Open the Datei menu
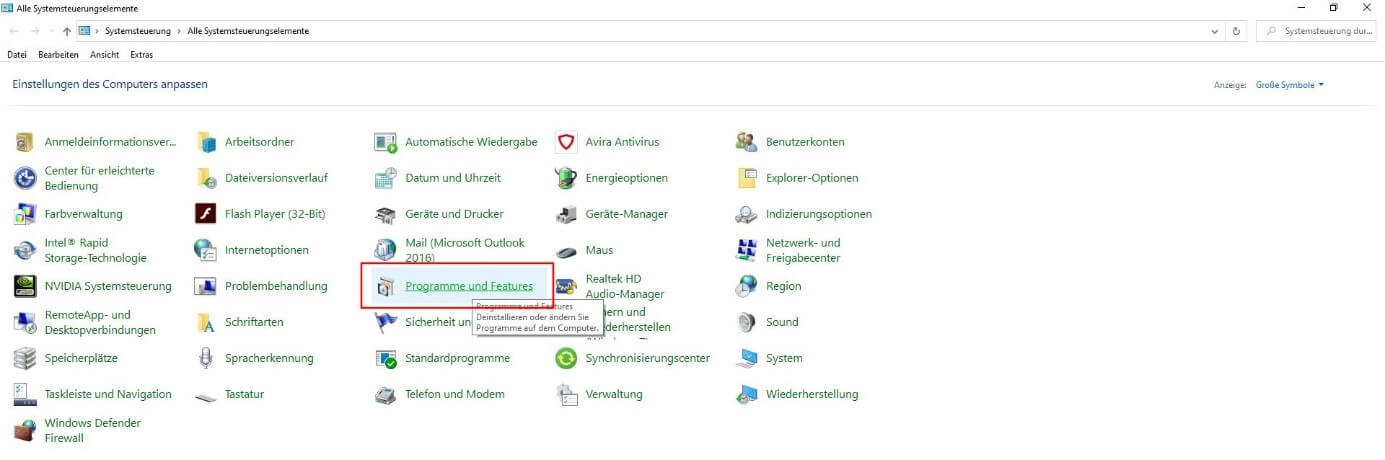This screenshot has width=1385, height=460. point(16,54)
